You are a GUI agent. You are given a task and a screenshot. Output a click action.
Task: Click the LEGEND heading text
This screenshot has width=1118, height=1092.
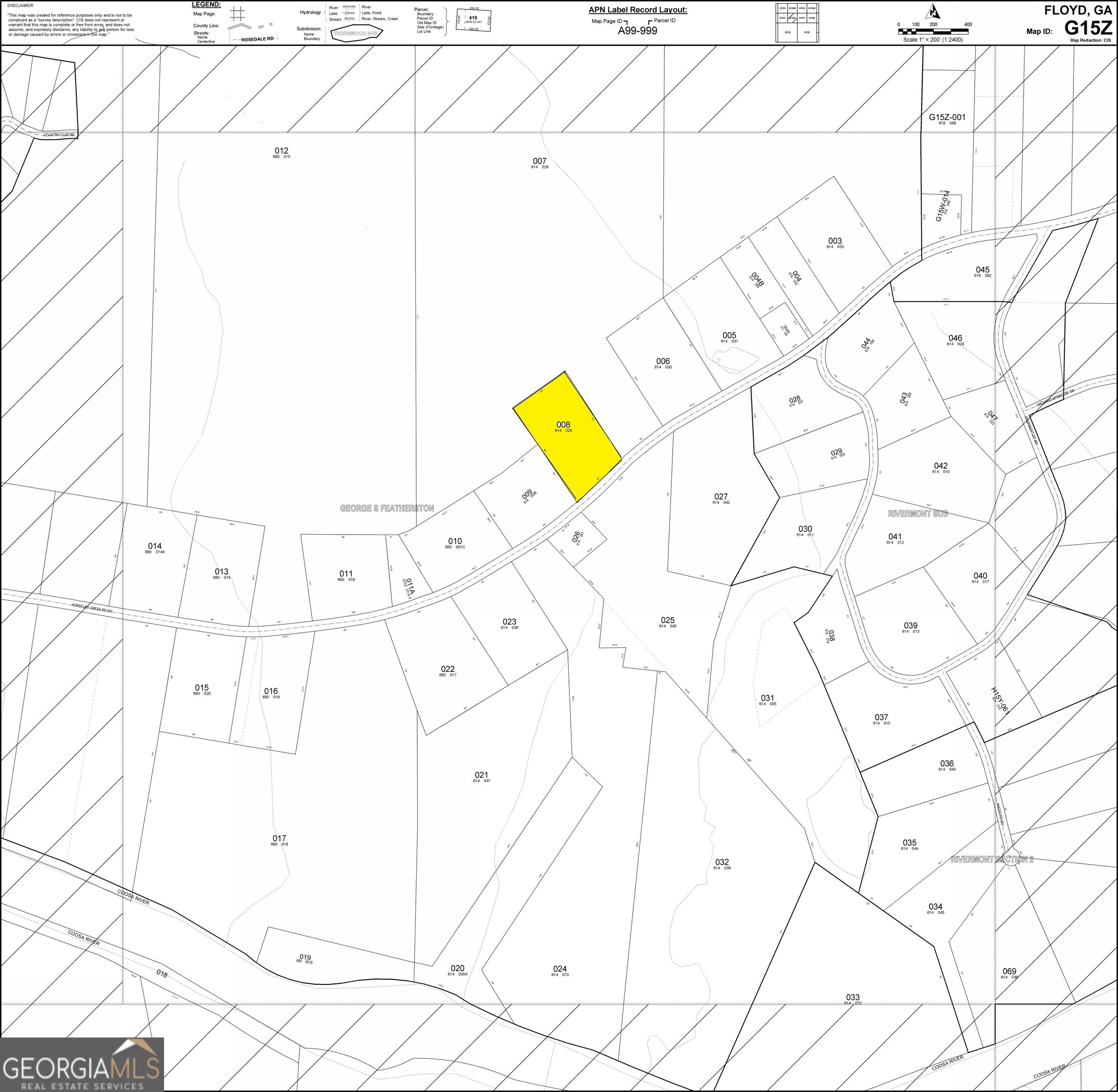(x=206, y=5)
